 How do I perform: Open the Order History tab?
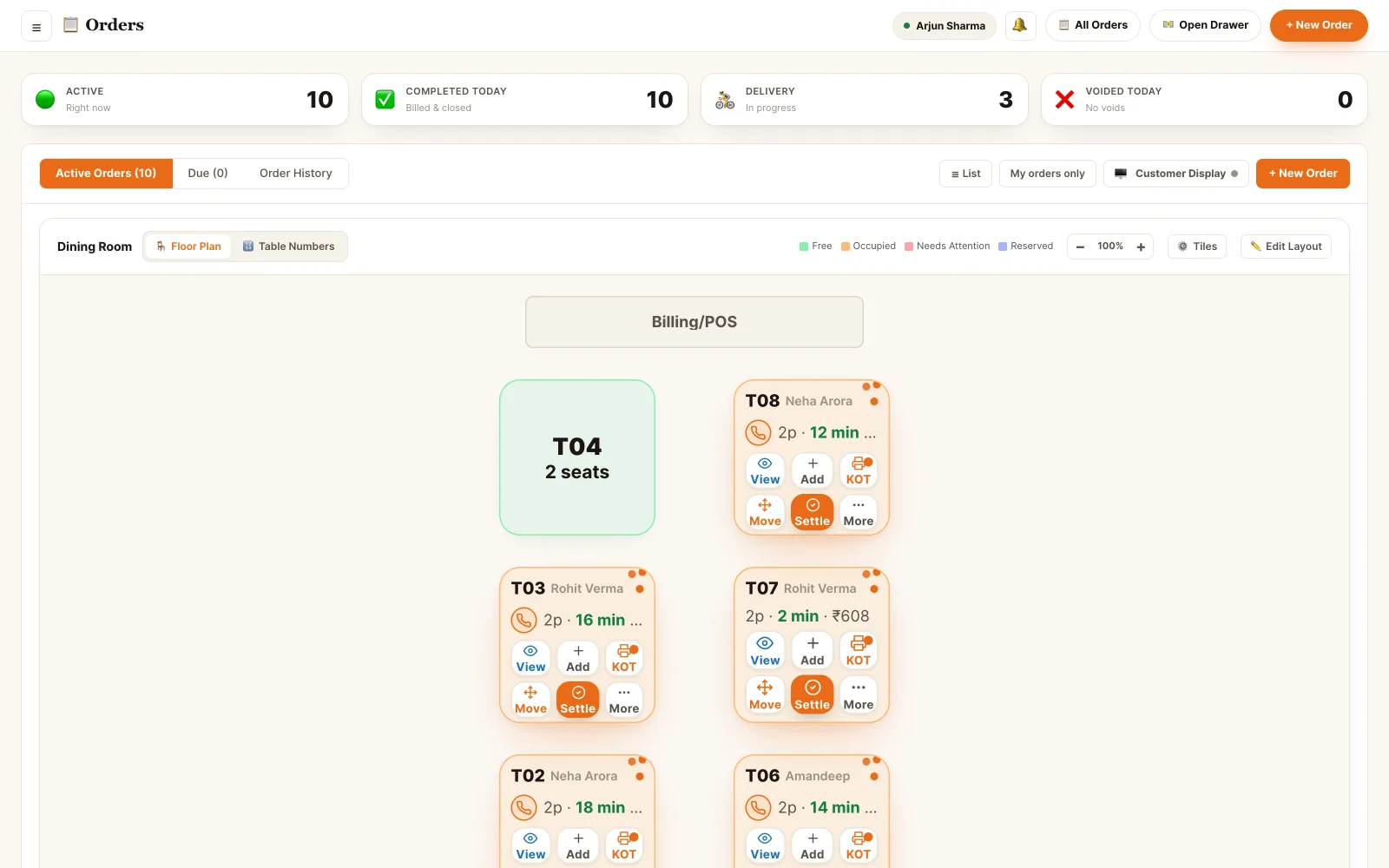tap(296, 174)
